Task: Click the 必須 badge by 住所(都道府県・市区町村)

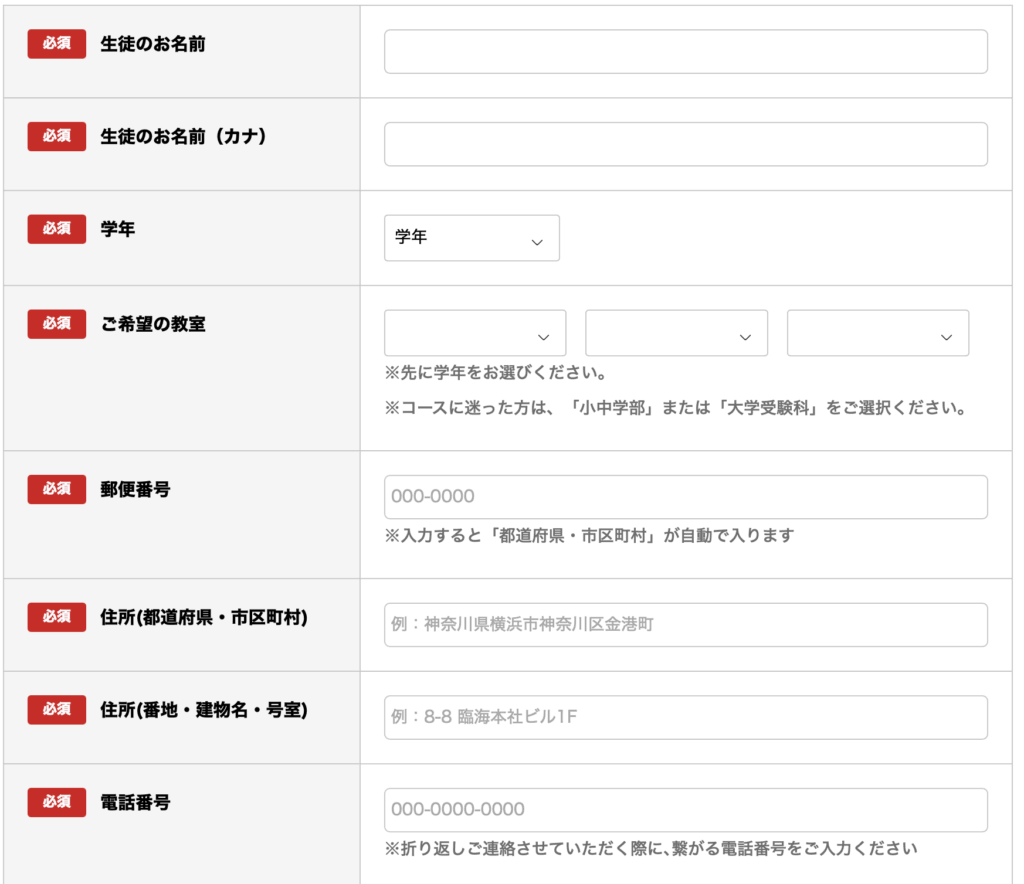Action: pos(57,617)
